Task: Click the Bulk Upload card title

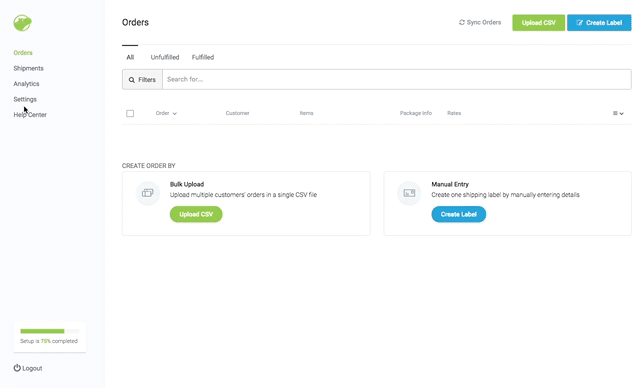Action: 187,184
